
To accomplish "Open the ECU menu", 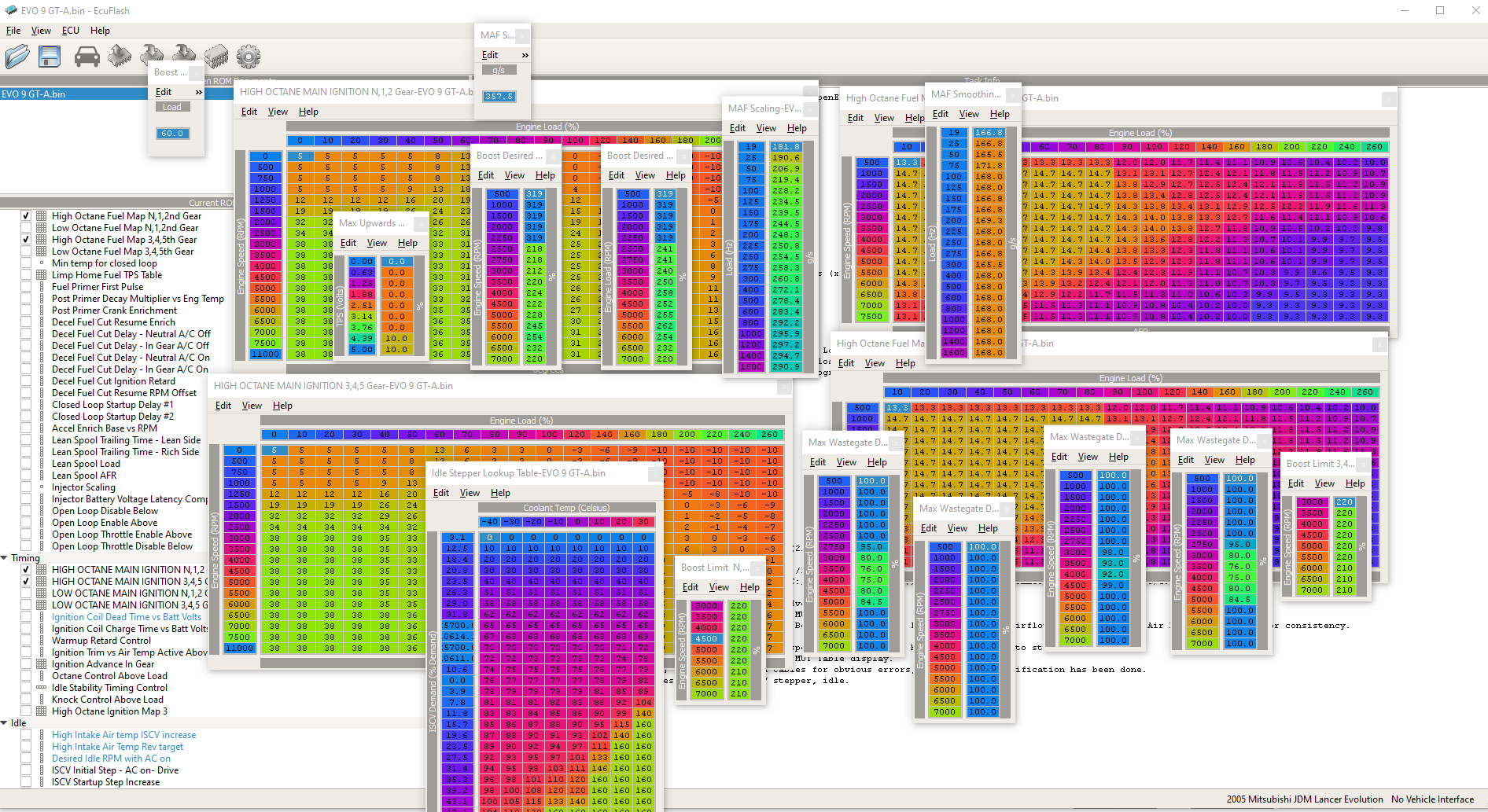I will coord(71,31).
